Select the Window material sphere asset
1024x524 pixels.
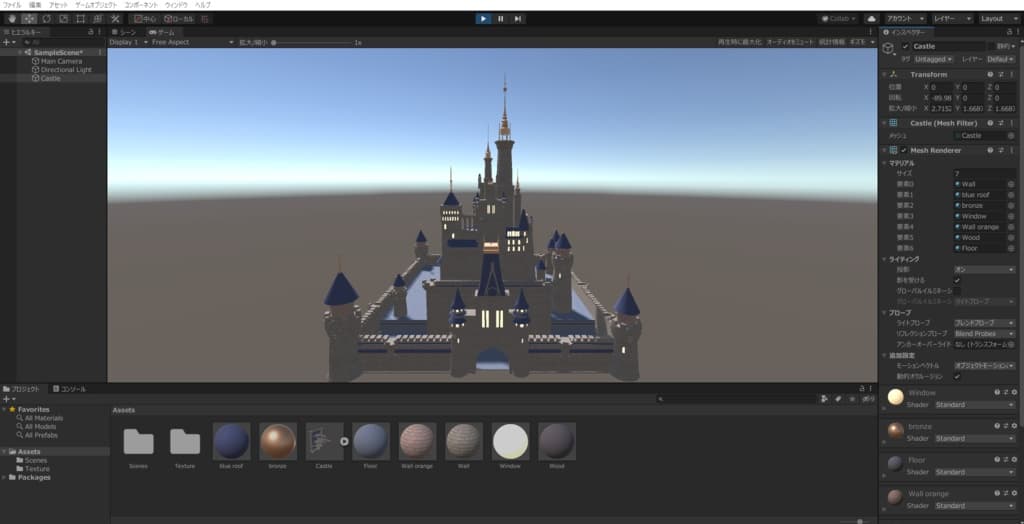(512, 441)
